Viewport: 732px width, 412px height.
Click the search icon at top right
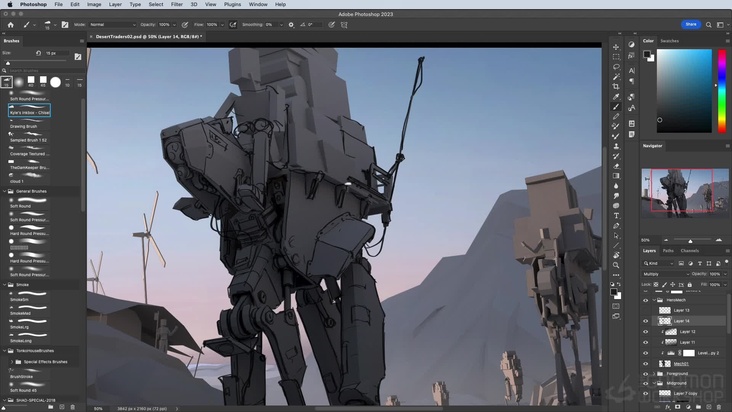tap(709, 25)
